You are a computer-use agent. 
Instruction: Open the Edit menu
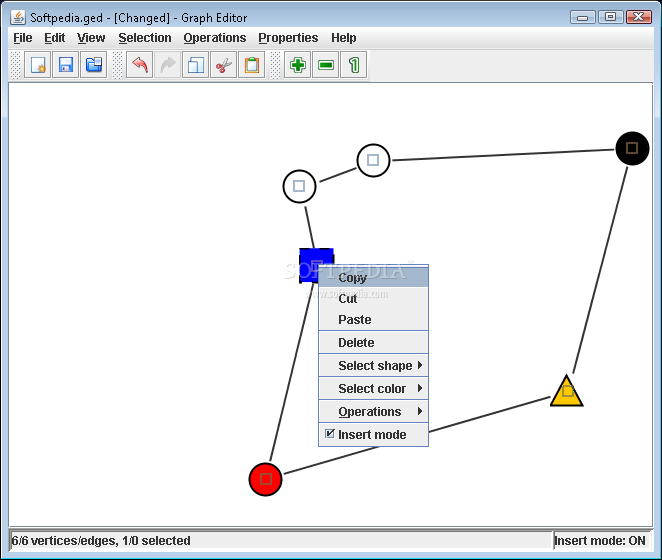click(54, 38)
